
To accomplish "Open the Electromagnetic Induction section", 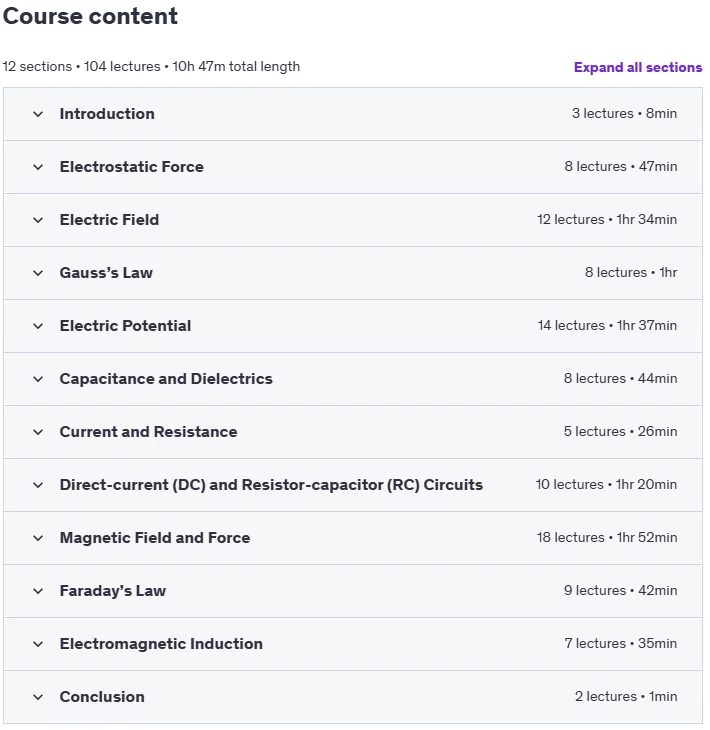I will (x=352, y=644).
